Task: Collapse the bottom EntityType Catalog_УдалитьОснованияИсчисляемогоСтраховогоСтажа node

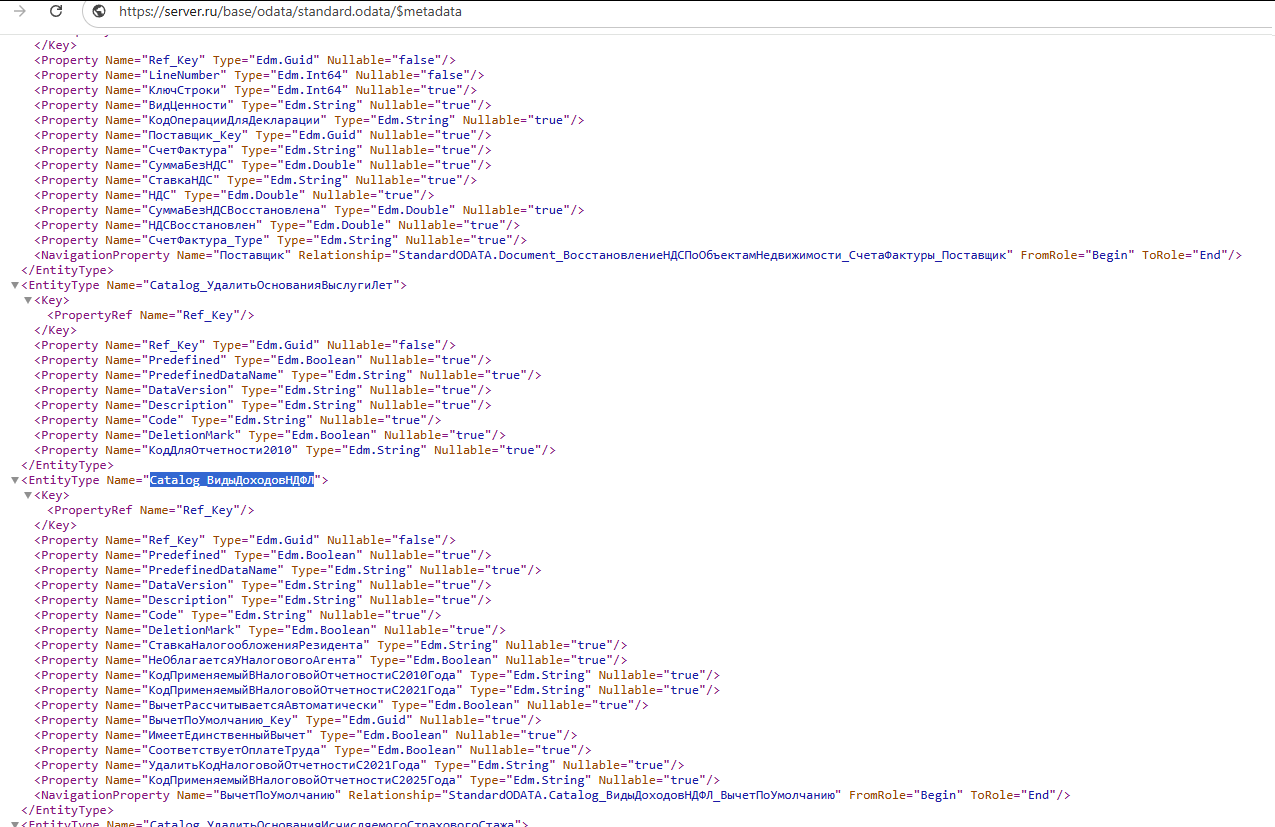Action: (x=14, y=824)
